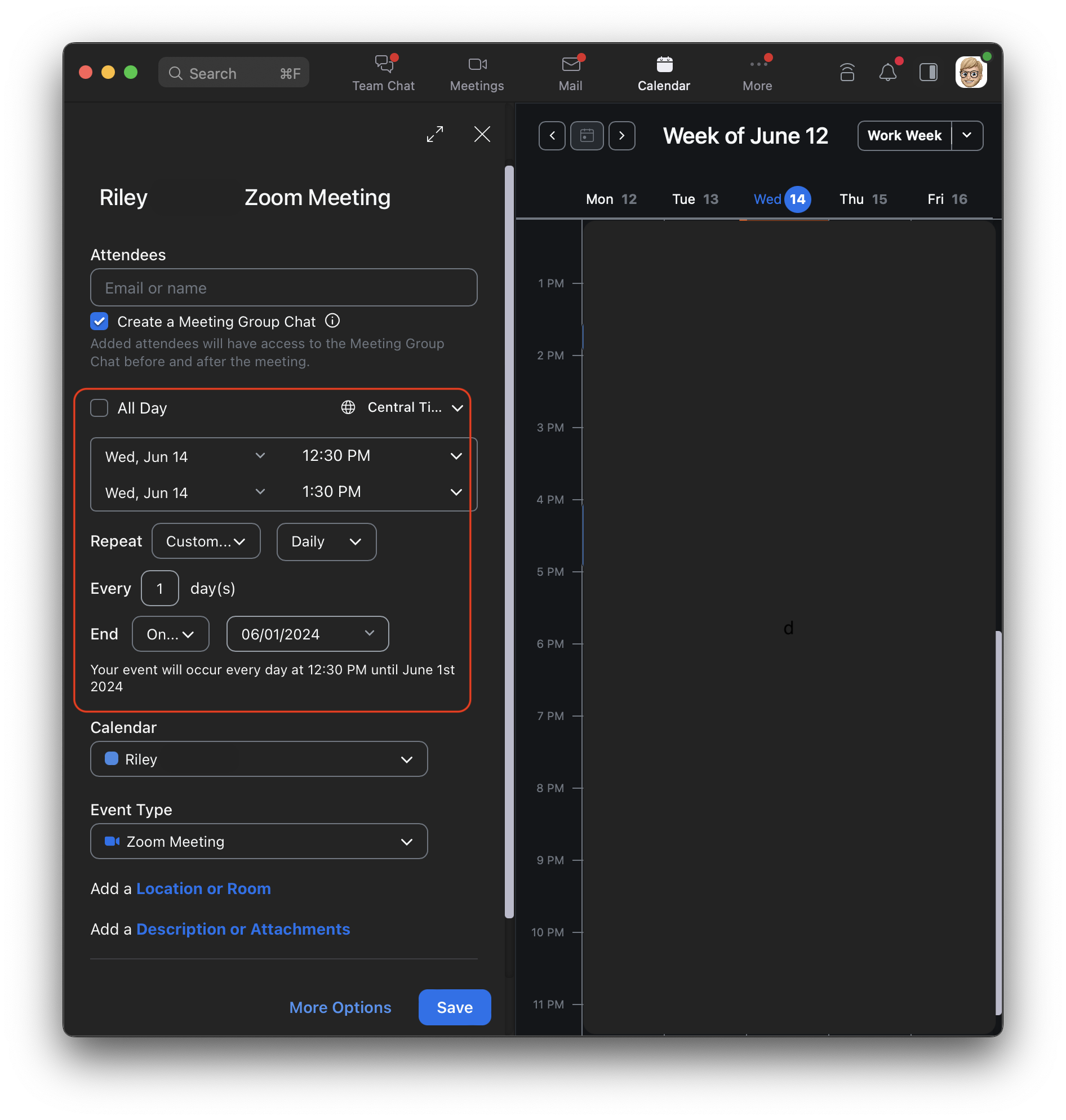Click the 11 PM time label
Viewport: 1066px width, 1120px height.
click(548, 1004)
